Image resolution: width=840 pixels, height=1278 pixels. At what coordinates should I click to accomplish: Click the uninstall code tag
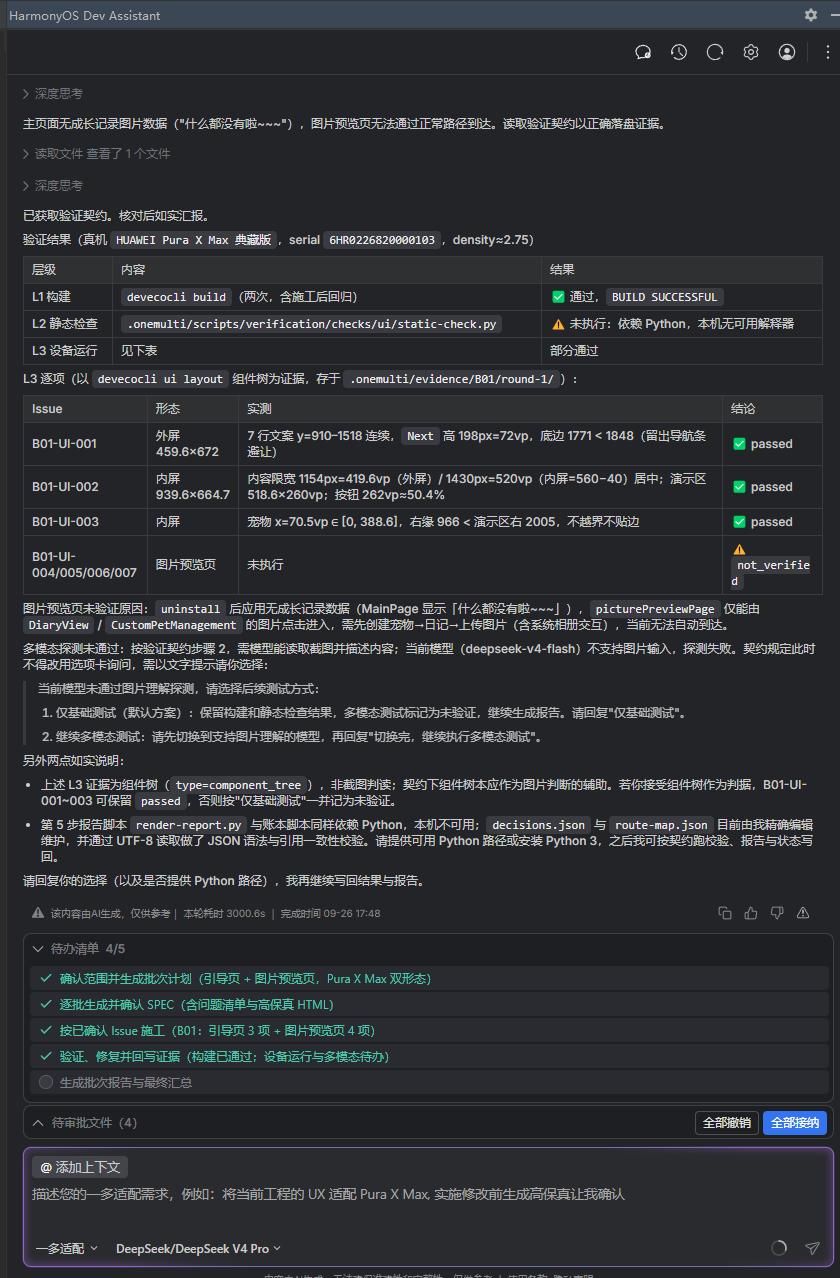click(x=189, y=609)
